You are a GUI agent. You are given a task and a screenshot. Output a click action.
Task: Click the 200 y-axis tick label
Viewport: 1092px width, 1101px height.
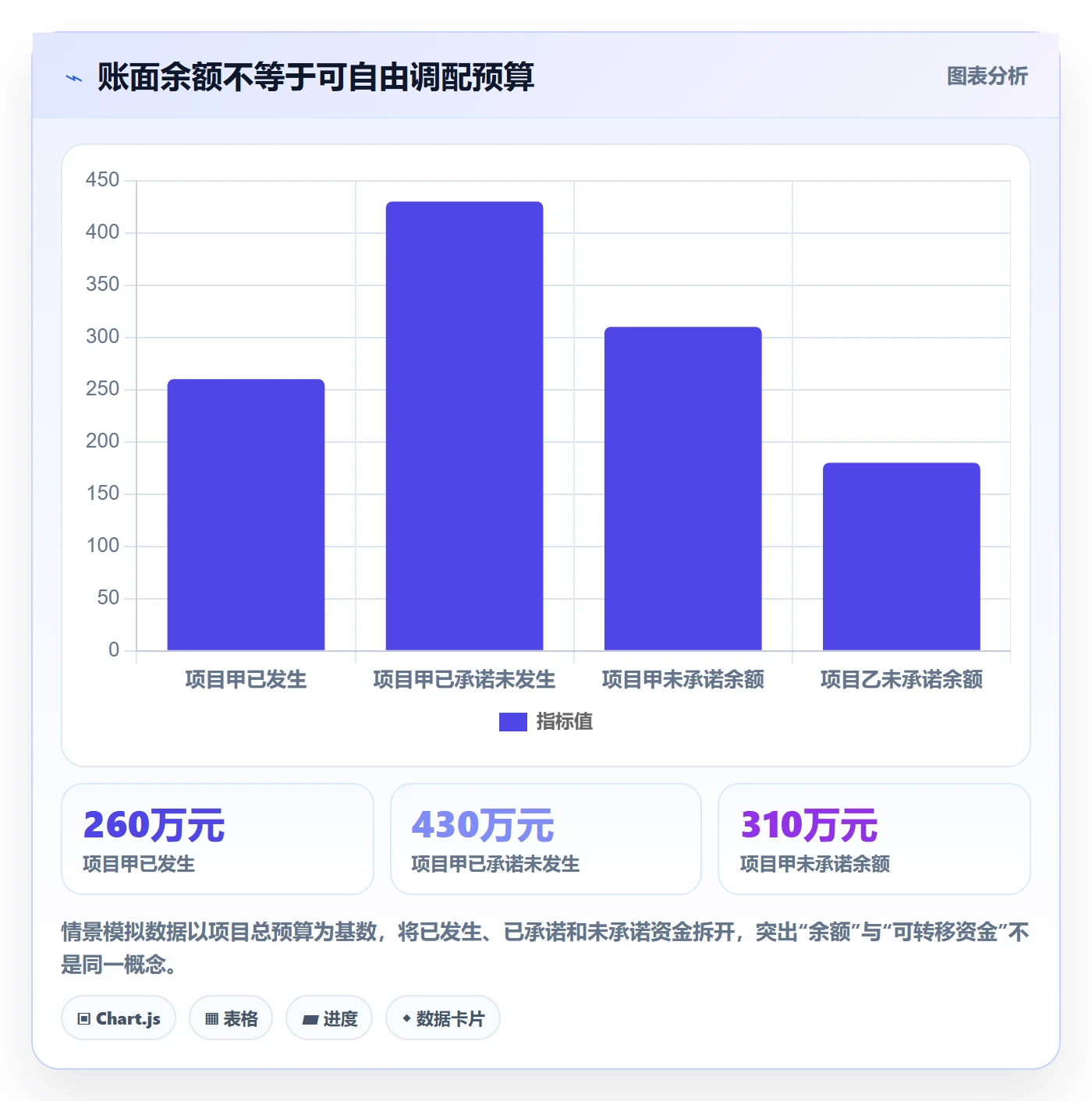pos(102,441)
